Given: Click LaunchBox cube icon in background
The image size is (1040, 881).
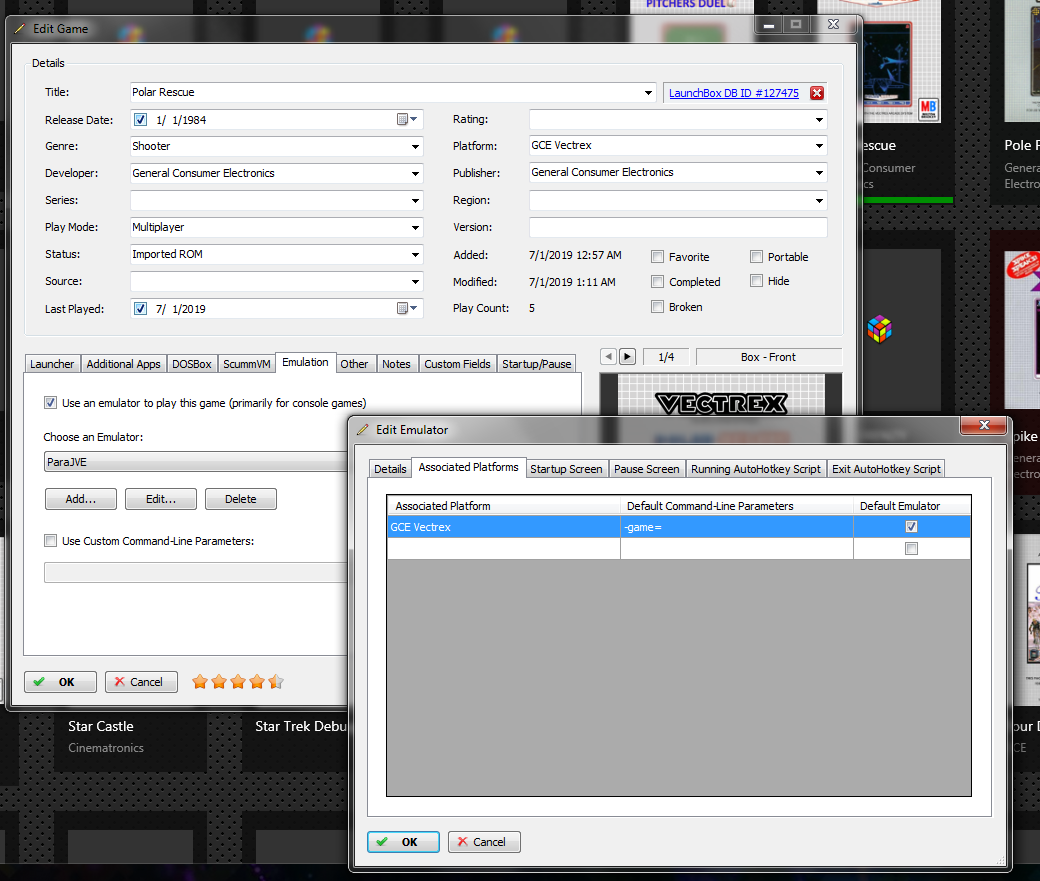Looking at the screenshot, I should (x=879, y=329).
